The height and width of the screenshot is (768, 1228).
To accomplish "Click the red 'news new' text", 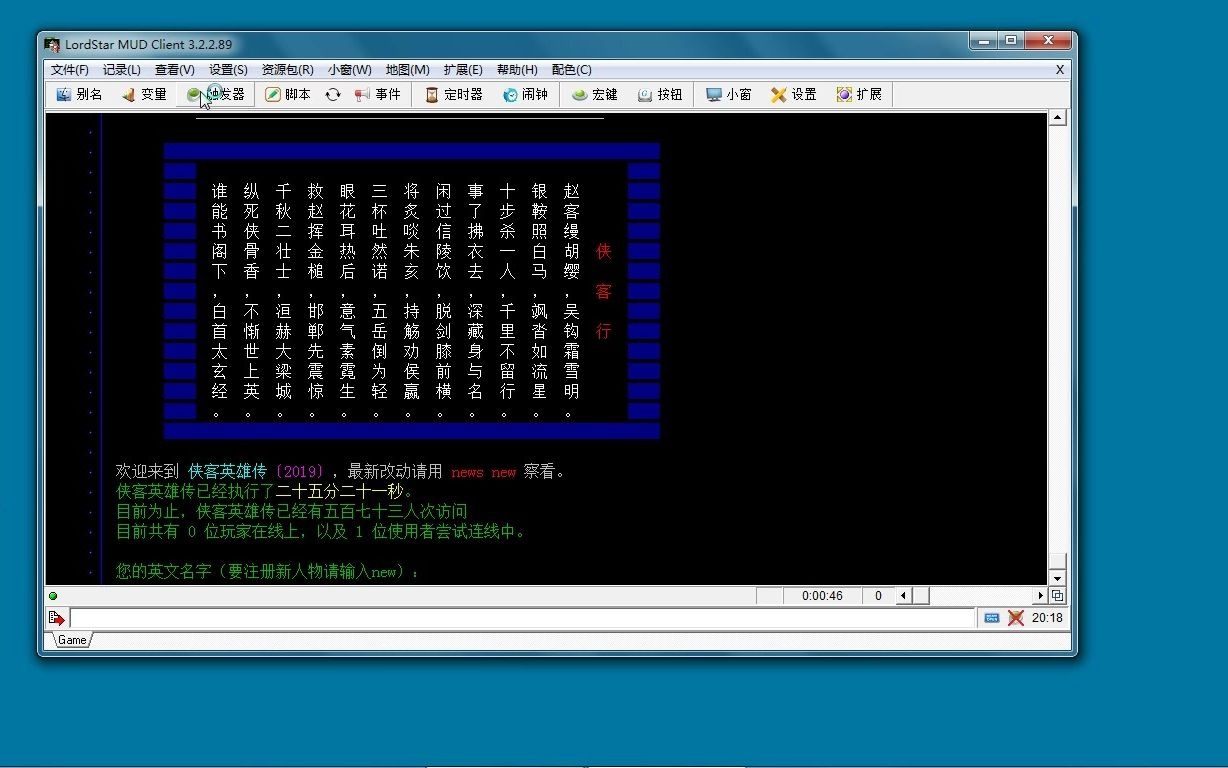I will pos(484,472).
